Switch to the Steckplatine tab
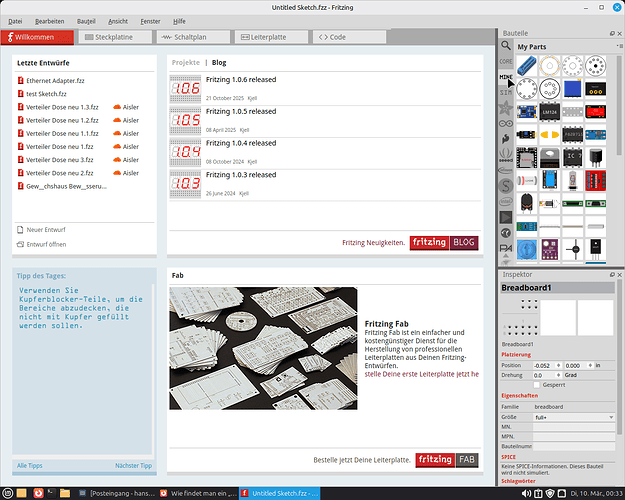Viewport: 625px width, 500px height. pos(115,37)
